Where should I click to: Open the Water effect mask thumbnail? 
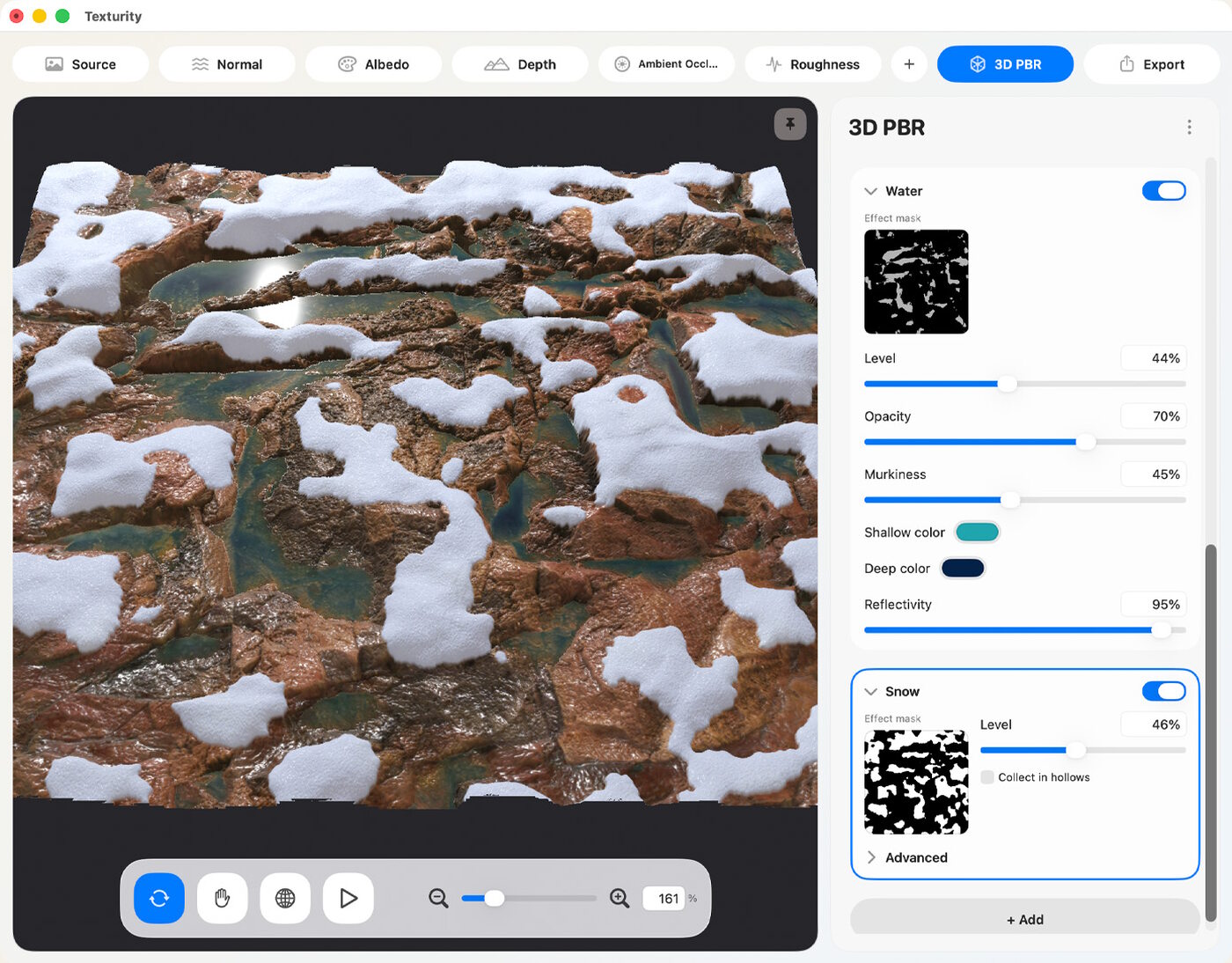tap(916, 282)
